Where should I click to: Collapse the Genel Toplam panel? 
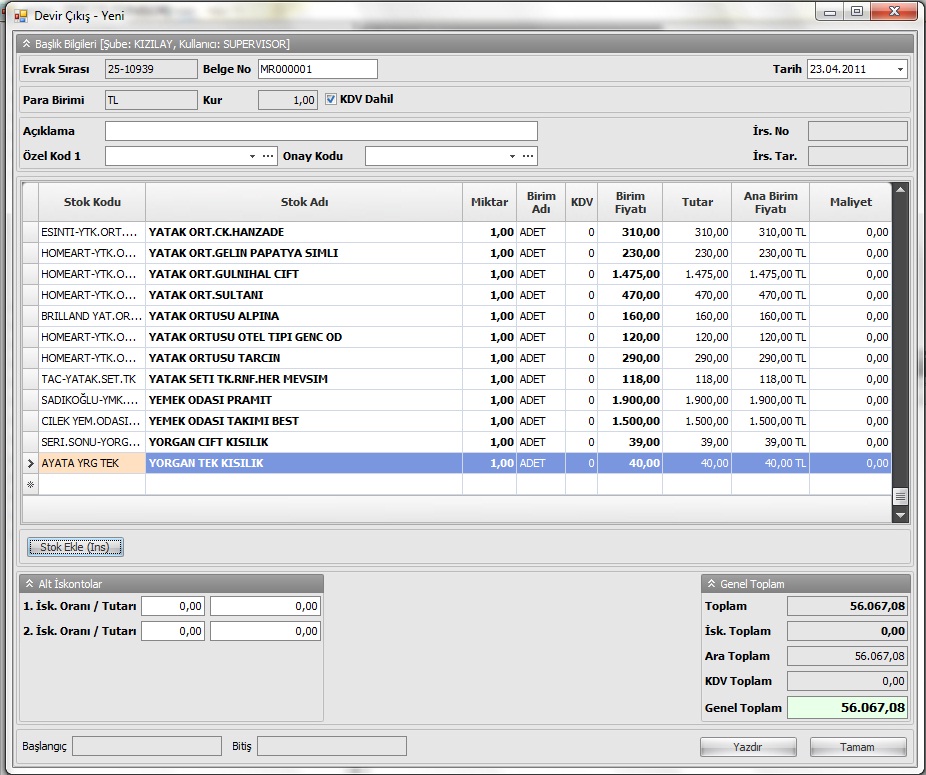711,584
